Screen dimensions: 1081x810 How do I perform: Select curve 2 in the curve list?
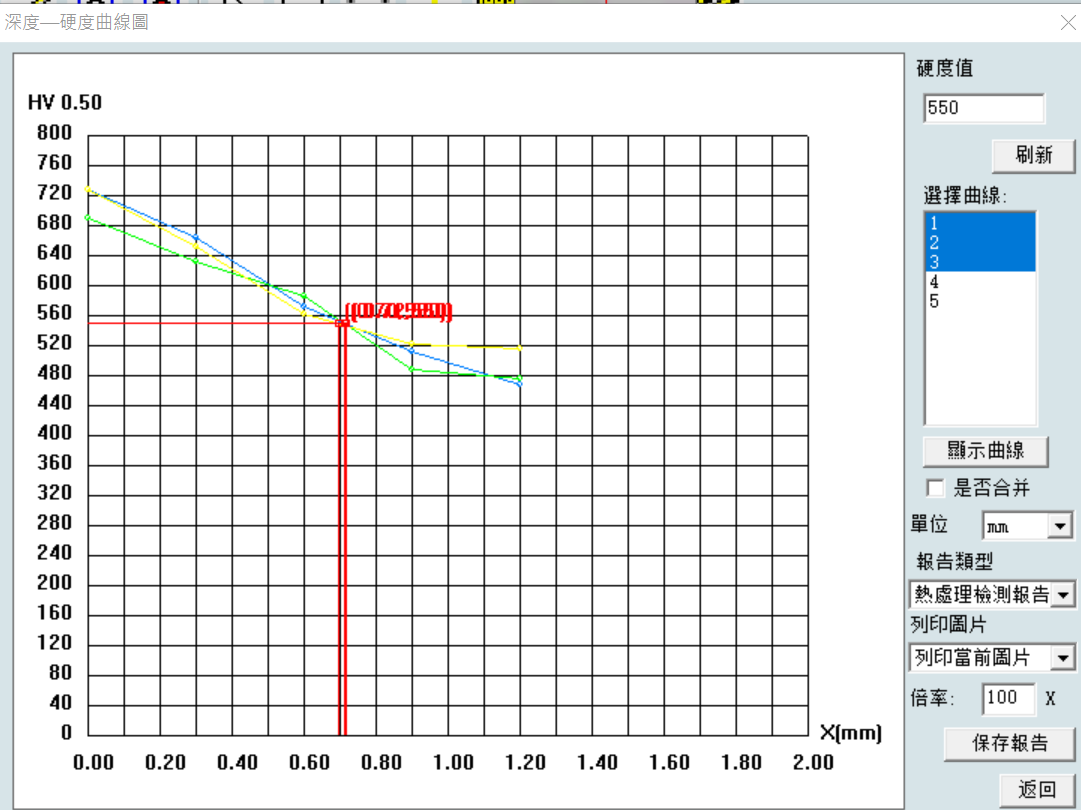[x=979, y=242]
